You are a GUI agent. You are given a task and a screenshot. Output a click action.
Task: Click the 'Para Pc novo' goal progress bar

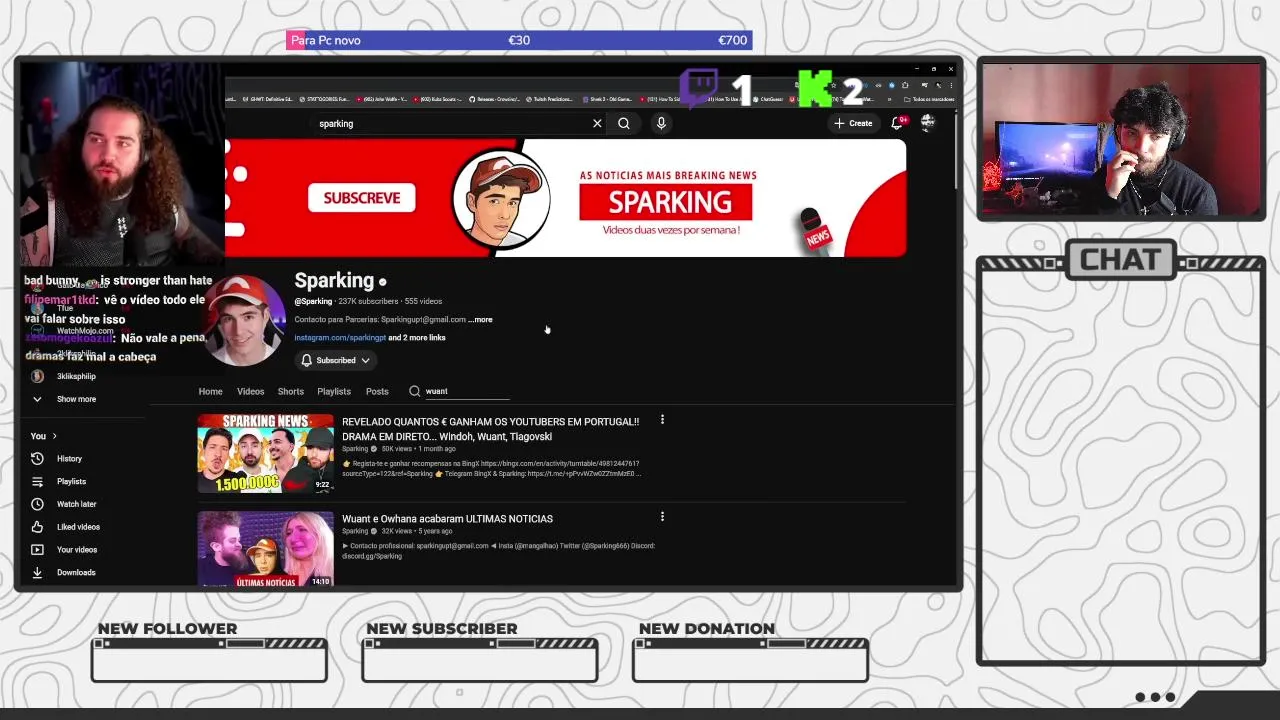(x=519, y=40)
